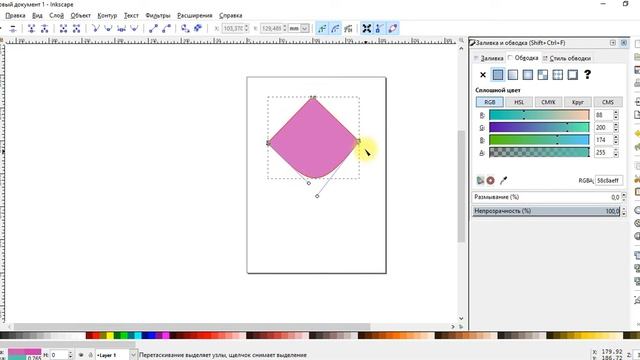Click the Размывание blur slider

[546, 197]
